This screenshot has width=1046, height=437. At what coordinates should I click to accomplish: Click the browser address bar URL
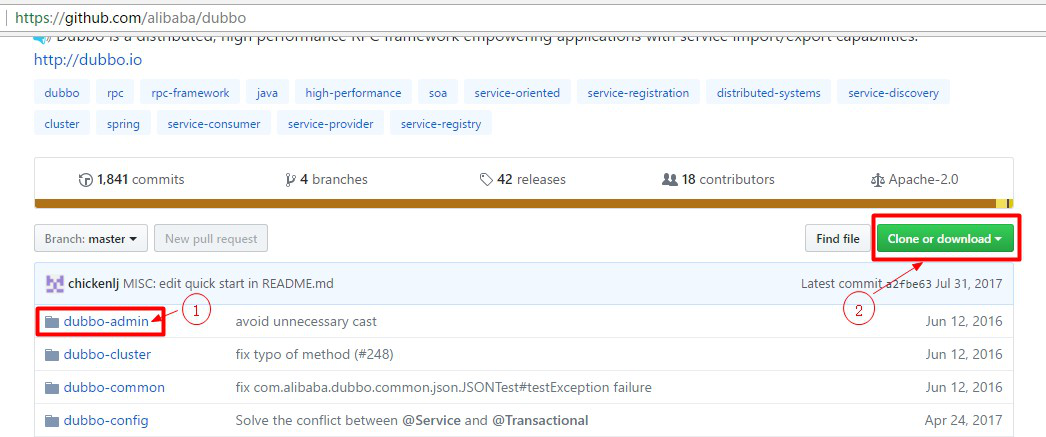pos(130,18)
